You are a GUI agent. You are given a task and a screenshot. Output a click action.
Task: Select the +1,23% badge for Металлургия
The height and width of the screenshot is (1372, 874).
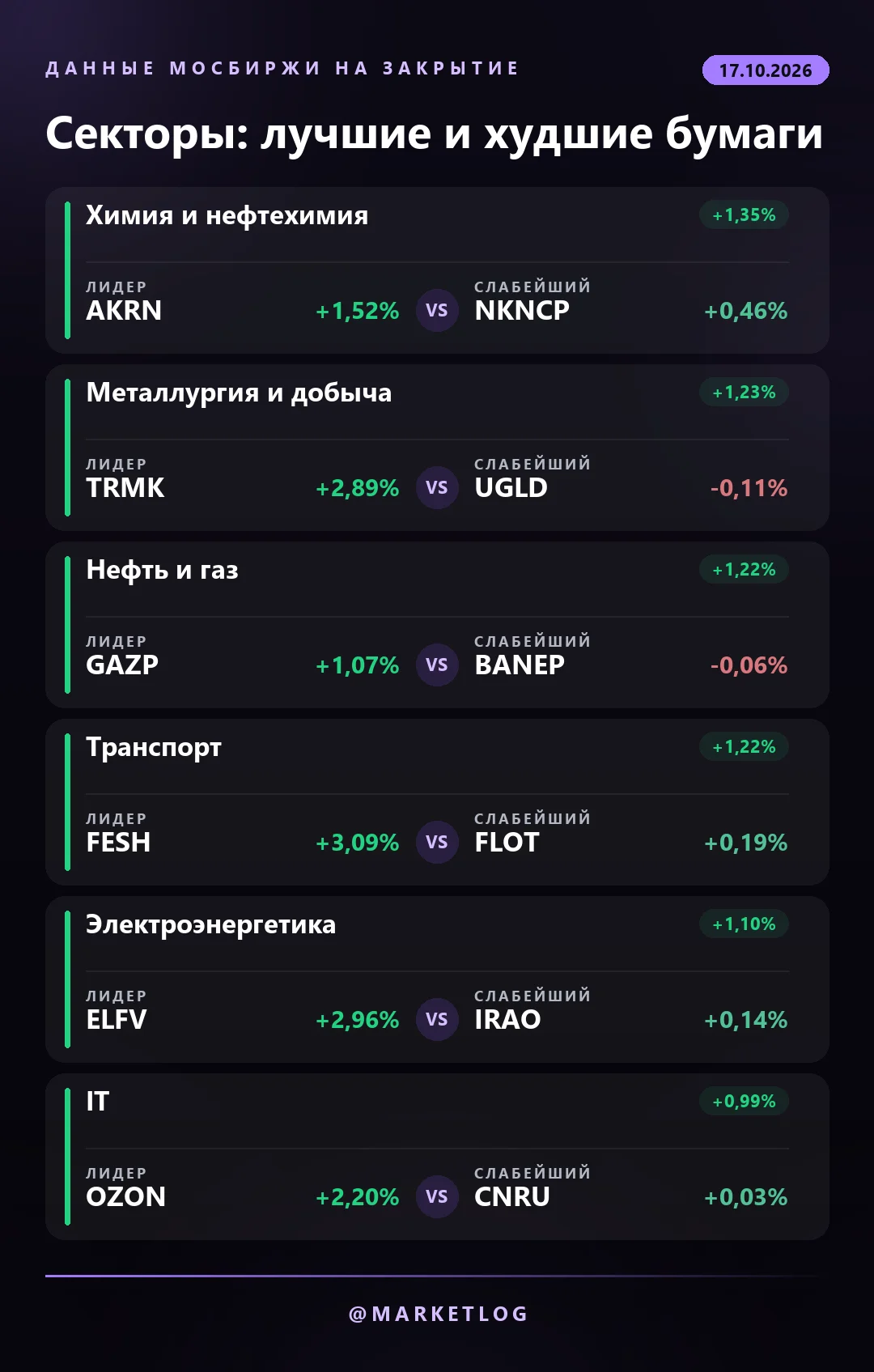point(744,393)
